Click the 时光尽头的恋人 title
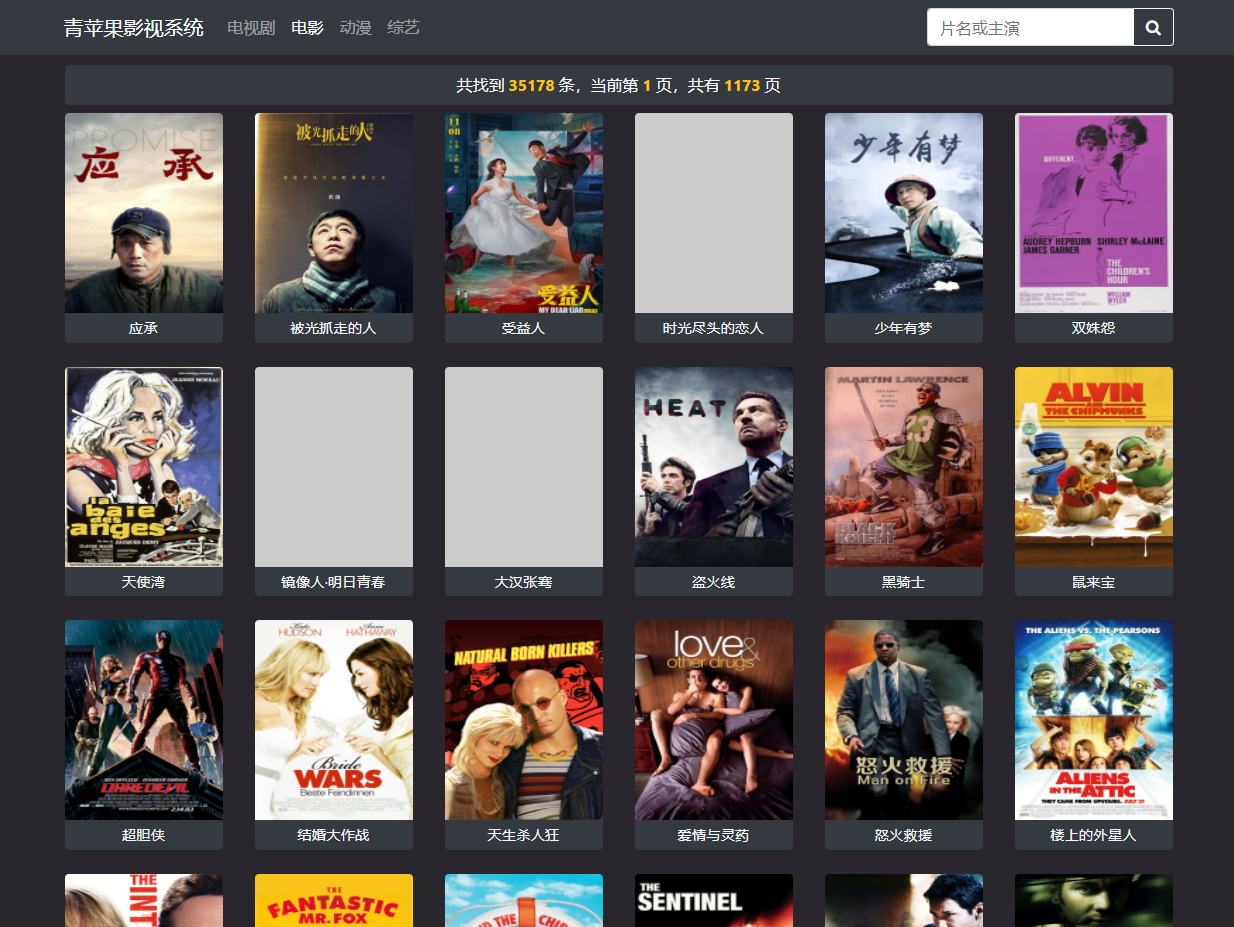Screen dimensions: 1234x927 pos(714,328)
